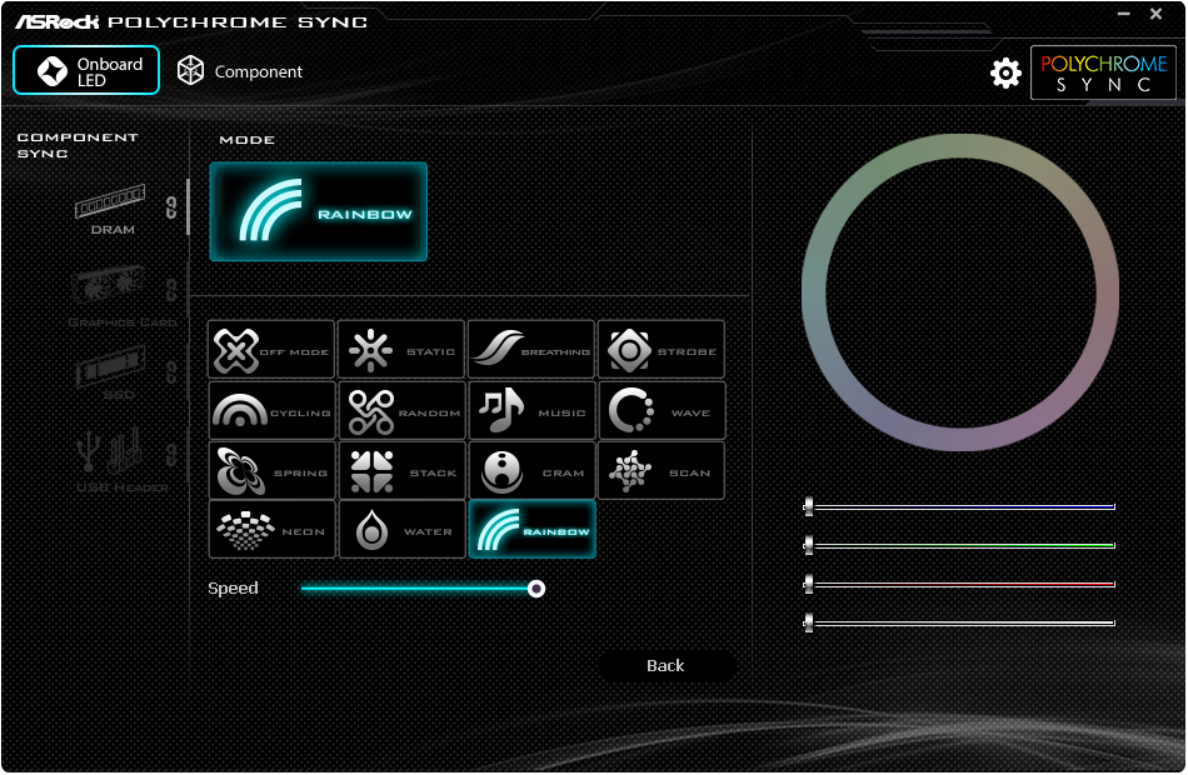This screenshot has width=1188, height=775.
Task: Switch to the Onboard LED tab
Action: tap(86, 70)
